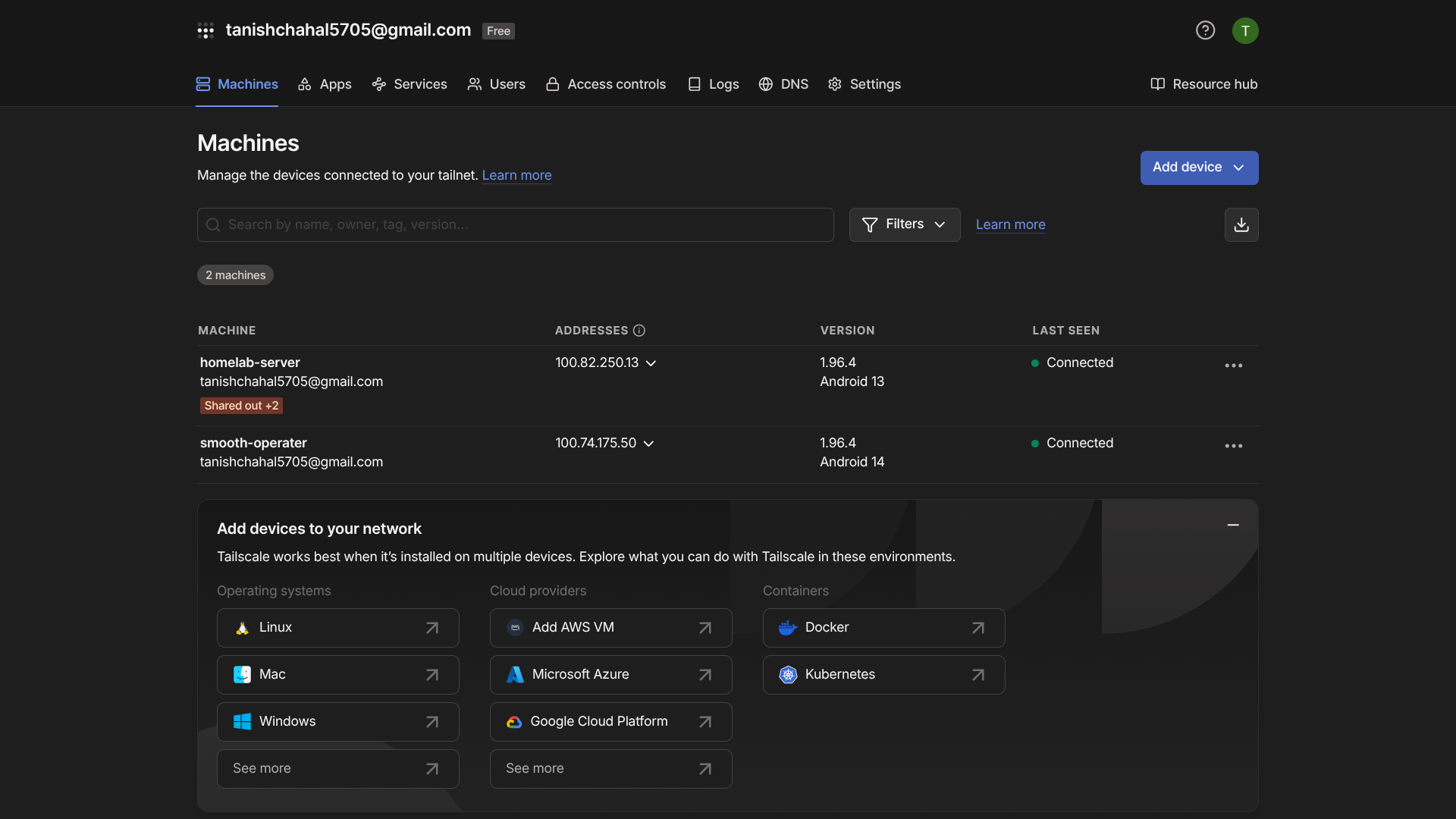The image size is (1456, 819).
Task: Collapse the Add devices panel
Action: (x=1233, y=525)
